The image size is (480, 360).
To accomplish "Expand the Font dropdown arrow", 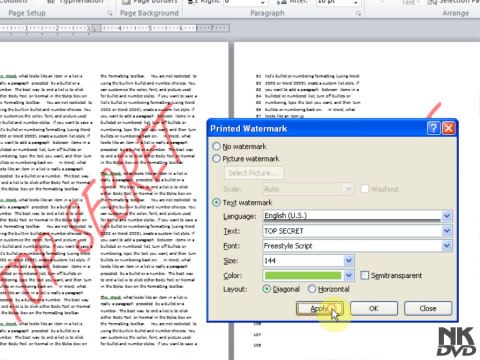I will click(x=447, y=246).
